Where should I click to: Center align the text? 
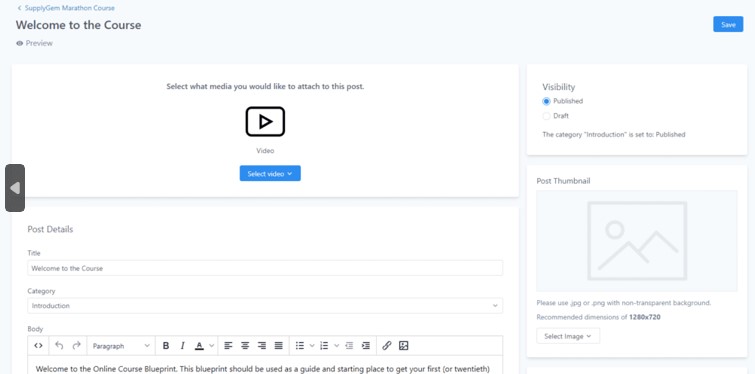[245, 346]
